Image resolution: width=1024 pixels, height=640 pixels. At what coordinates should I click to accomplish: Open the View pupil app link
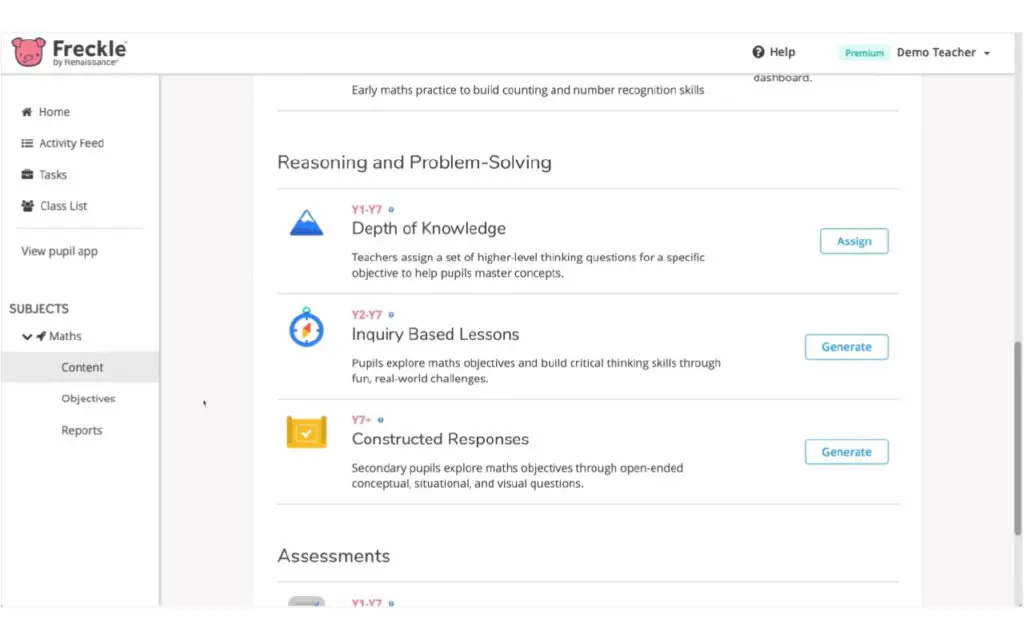pyautogui.click(x=59, y=252)
